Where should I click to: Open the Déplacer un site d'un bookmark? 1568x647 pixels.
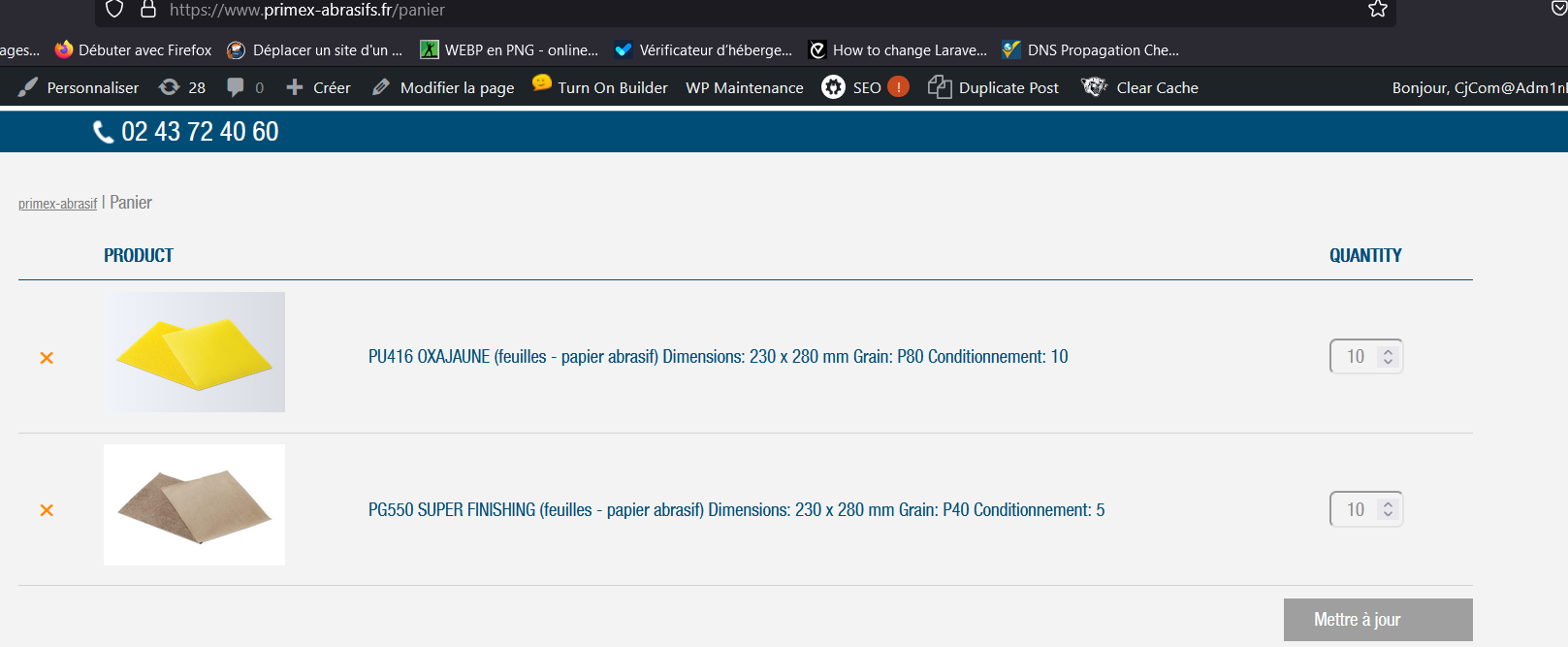point(314,49)
